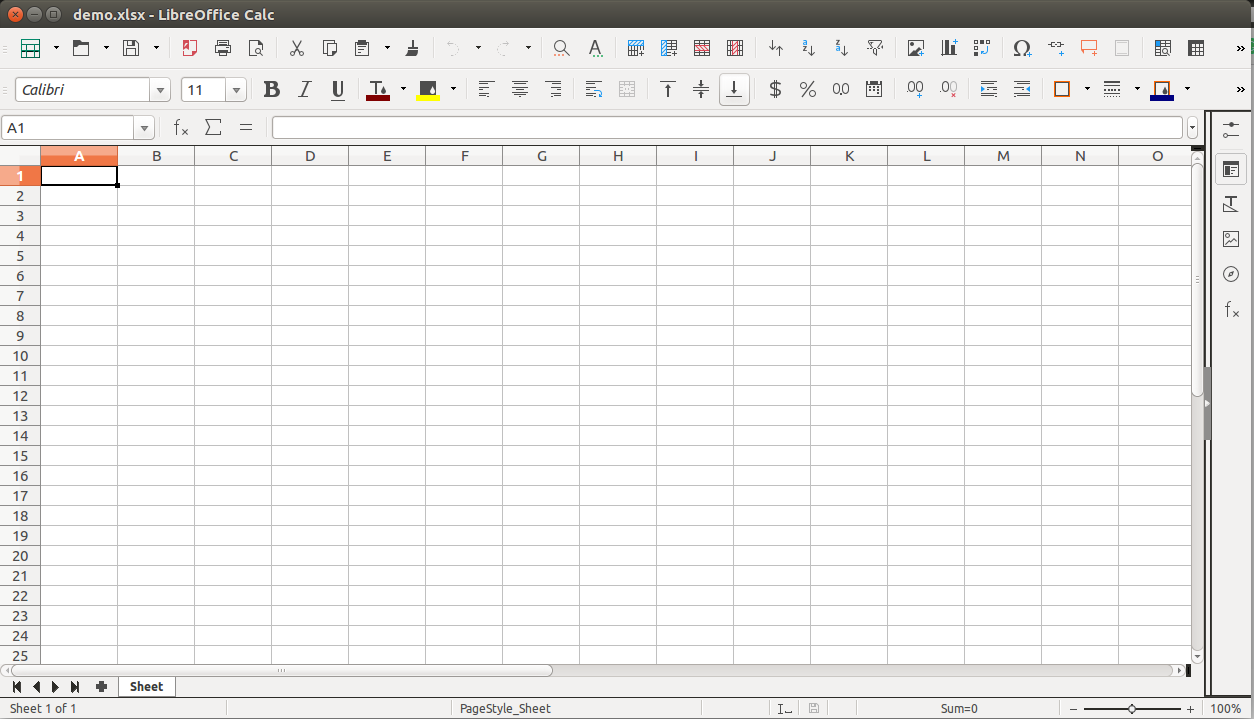Open the font size dropdown
1254x719 pixels.
click(x=236, y=89)
